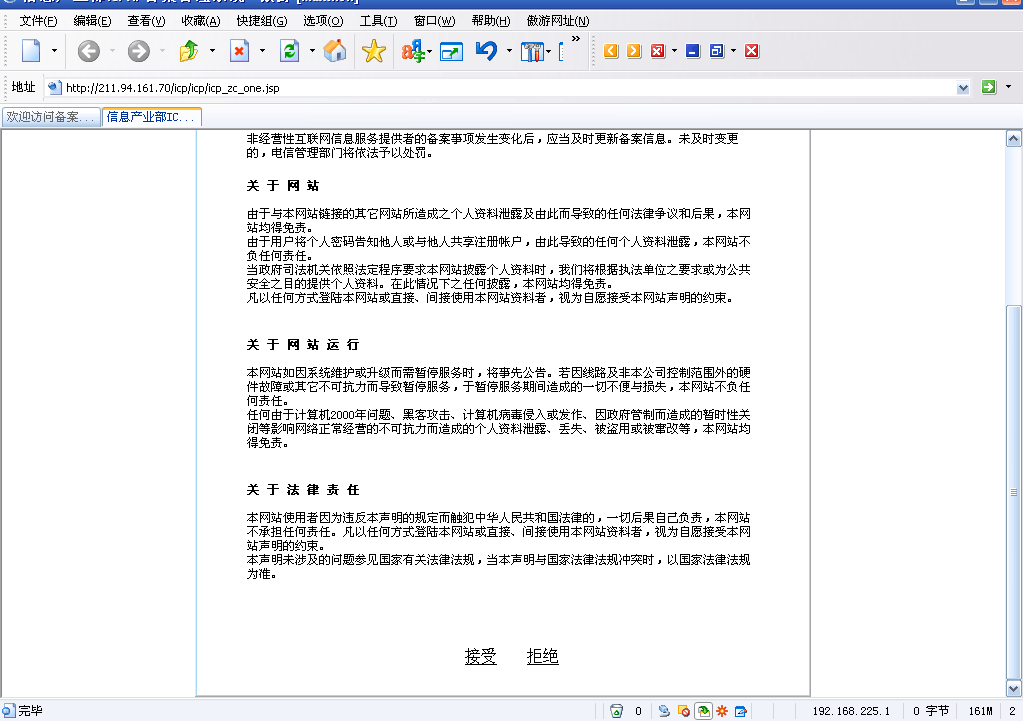Image resolution: width=1023 pixels, height=721 pixels.
Task: Click the vertical scrollbar thumb
Action: click(1014, 490)
